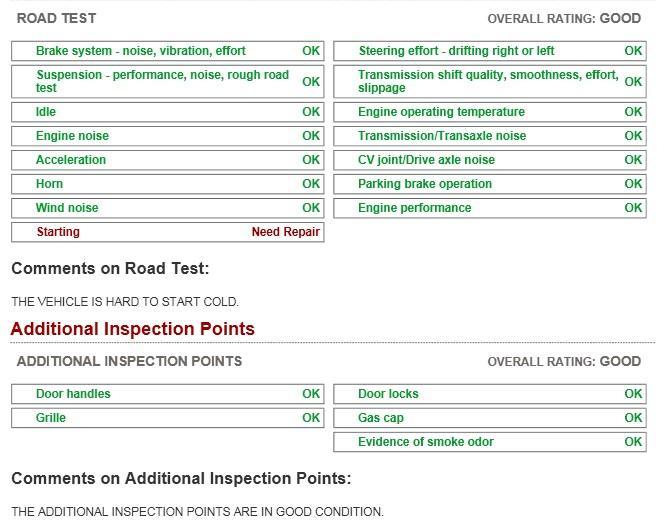Select the Door handles row

[167, 394]
